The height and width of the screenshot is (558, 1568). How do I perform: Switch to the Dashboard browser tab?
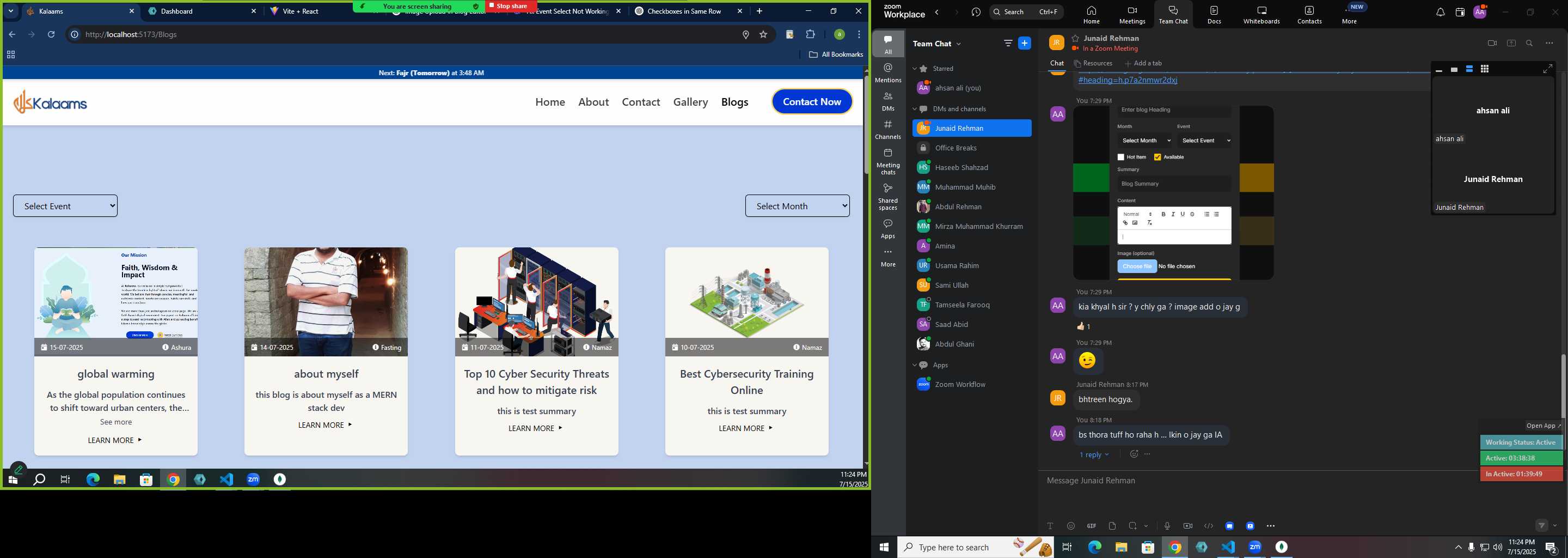[x=203, y=11]
